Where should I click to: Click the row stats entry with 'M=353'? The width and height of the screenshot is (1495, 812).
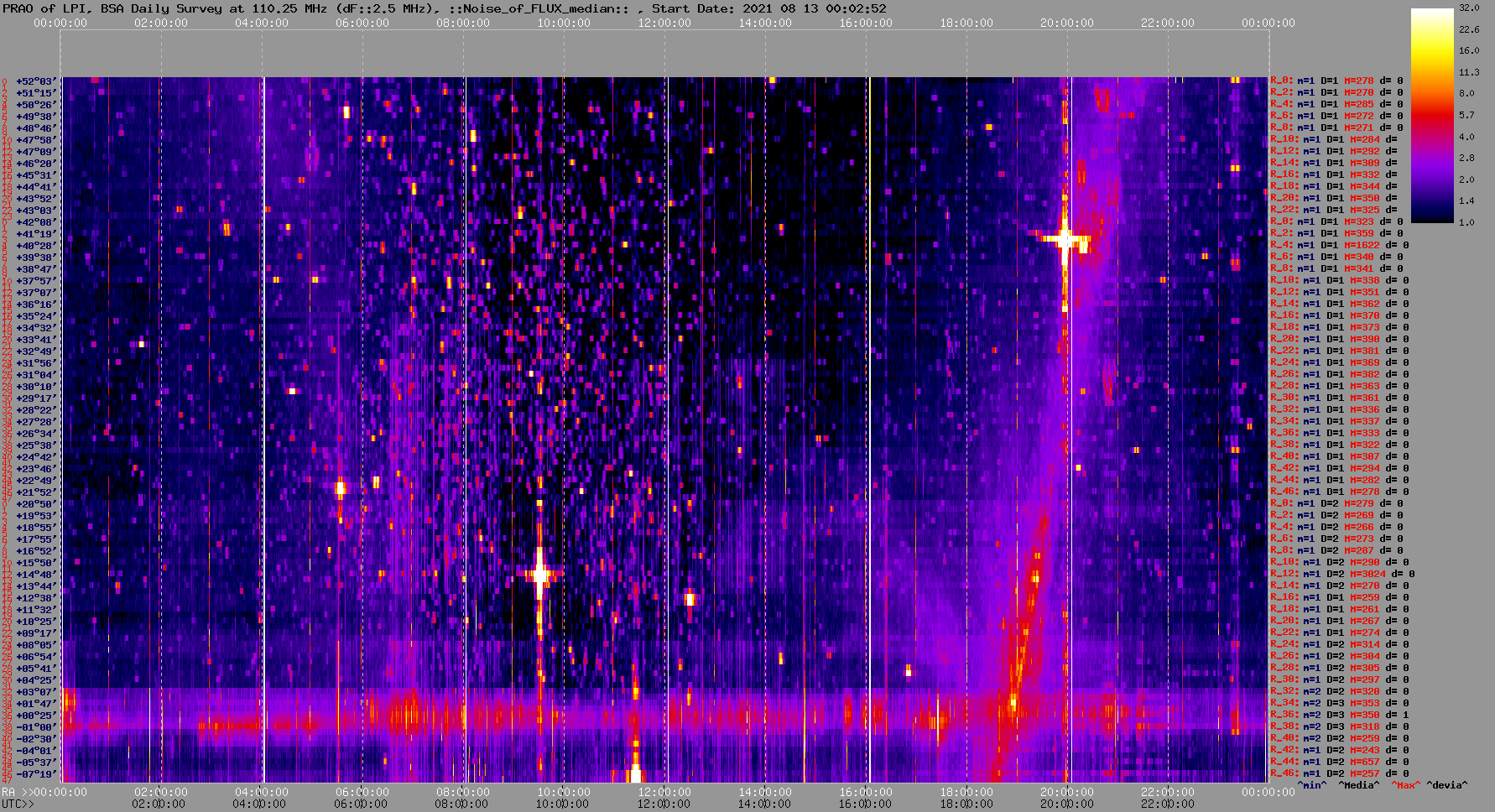(1340, 704)
